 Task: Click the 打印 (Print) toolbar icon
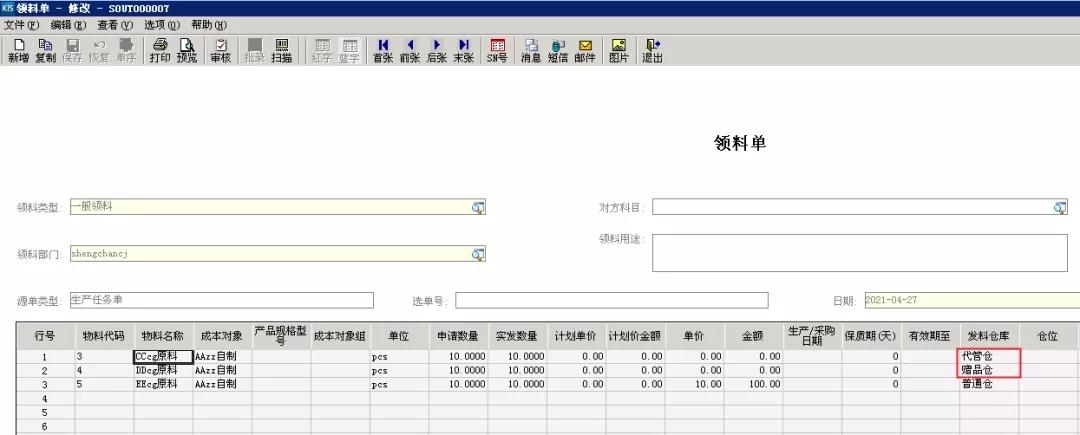pyautogui.click(x=160, y=50)
